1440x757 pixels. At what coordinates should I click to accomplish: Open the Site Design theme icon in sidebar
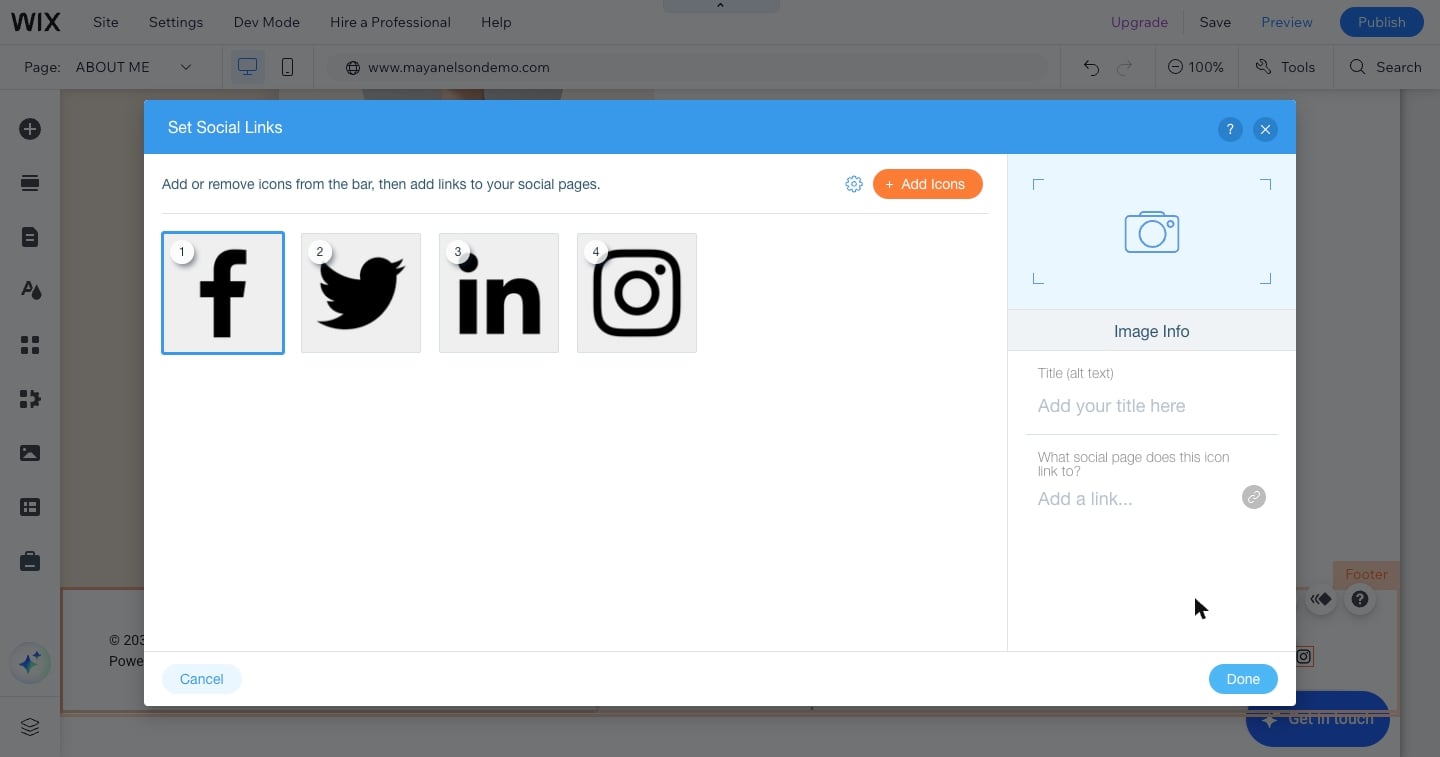coord(30,291)
